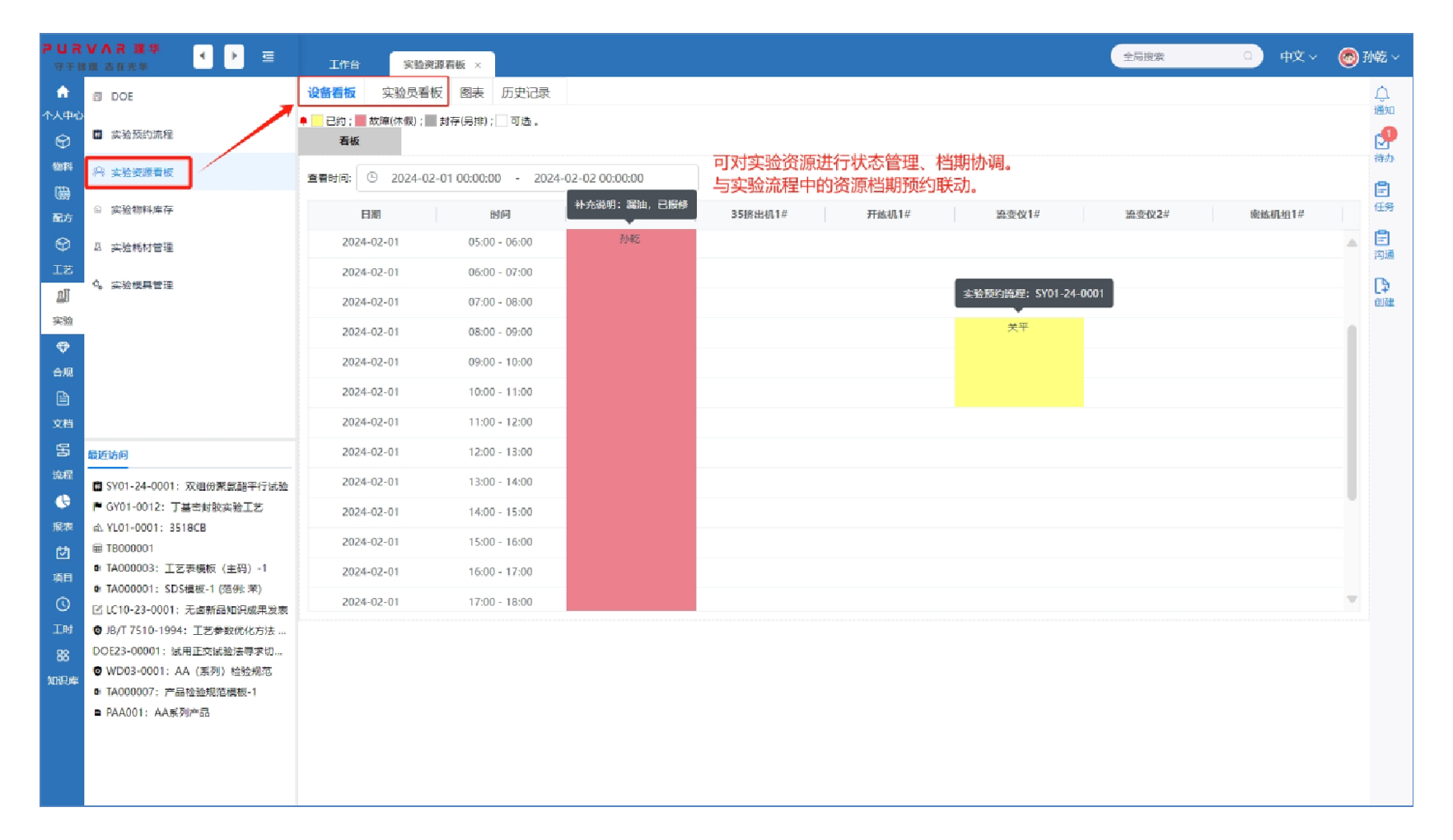Click the sidebar collapse menu icon

click(269, 56)
